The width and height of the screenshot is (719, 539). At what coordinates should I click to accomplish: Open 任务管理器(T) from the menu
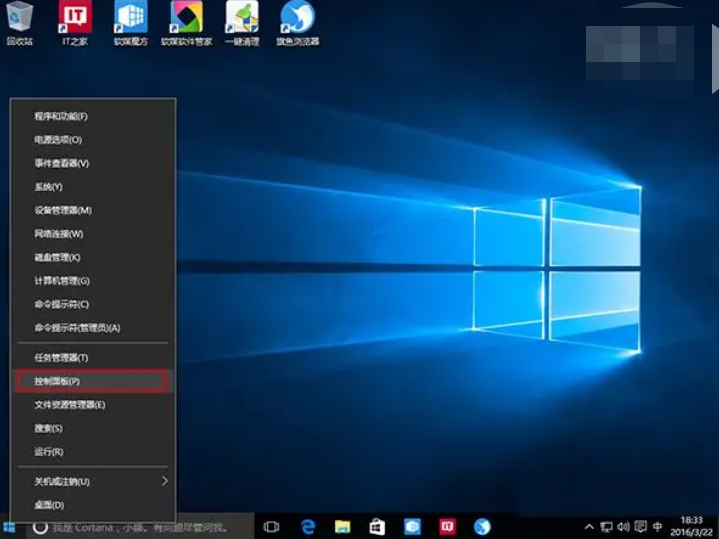tap(61, 358)
